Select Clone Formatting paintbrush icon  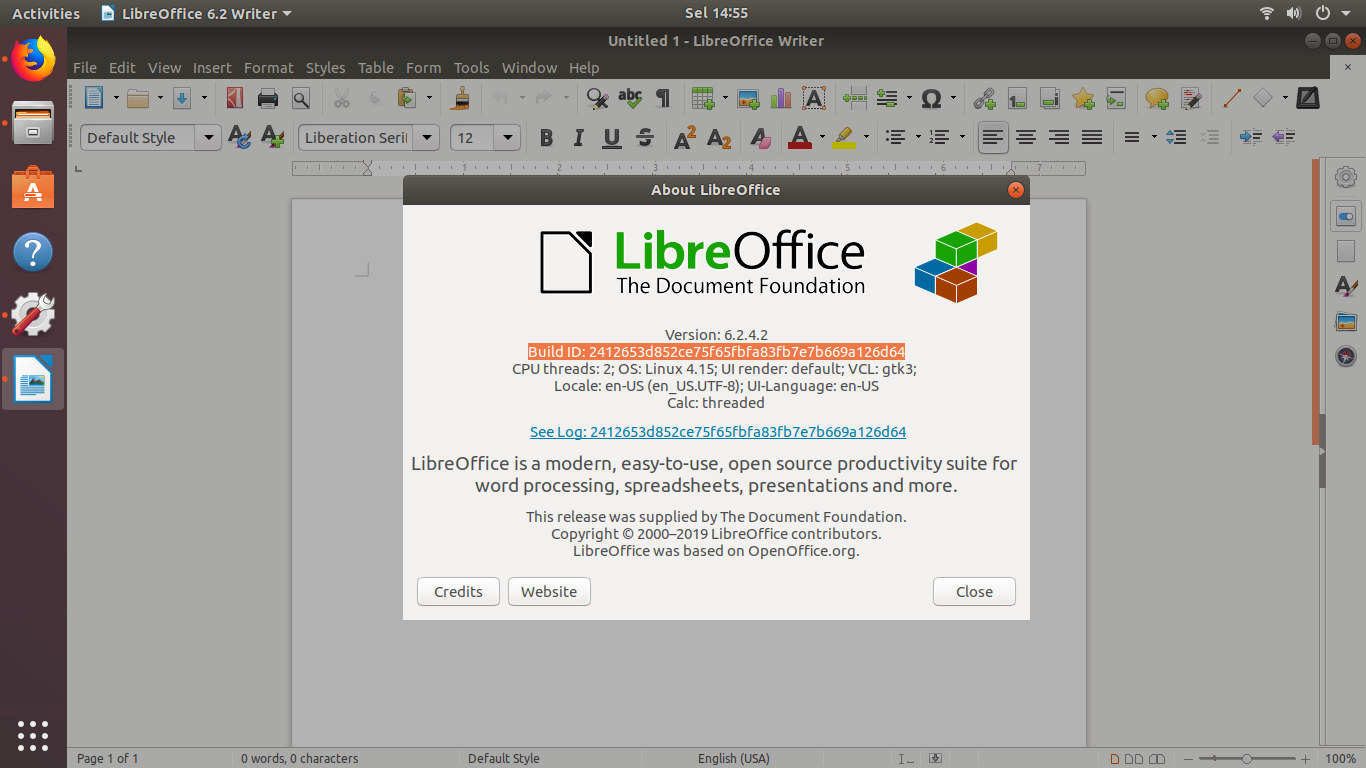click(461, 98)
